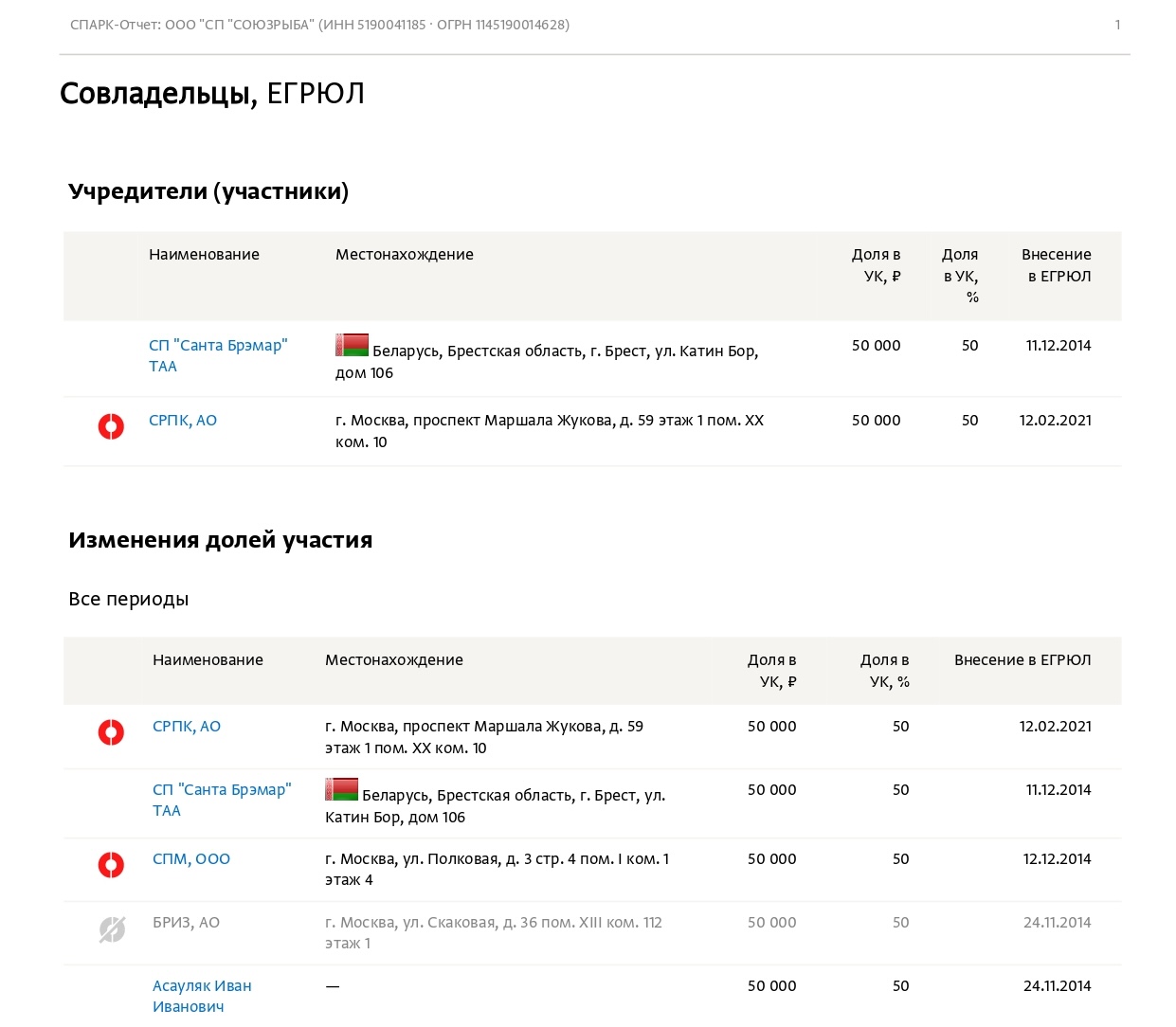Click the Учредители (участники) section heading

208,191
